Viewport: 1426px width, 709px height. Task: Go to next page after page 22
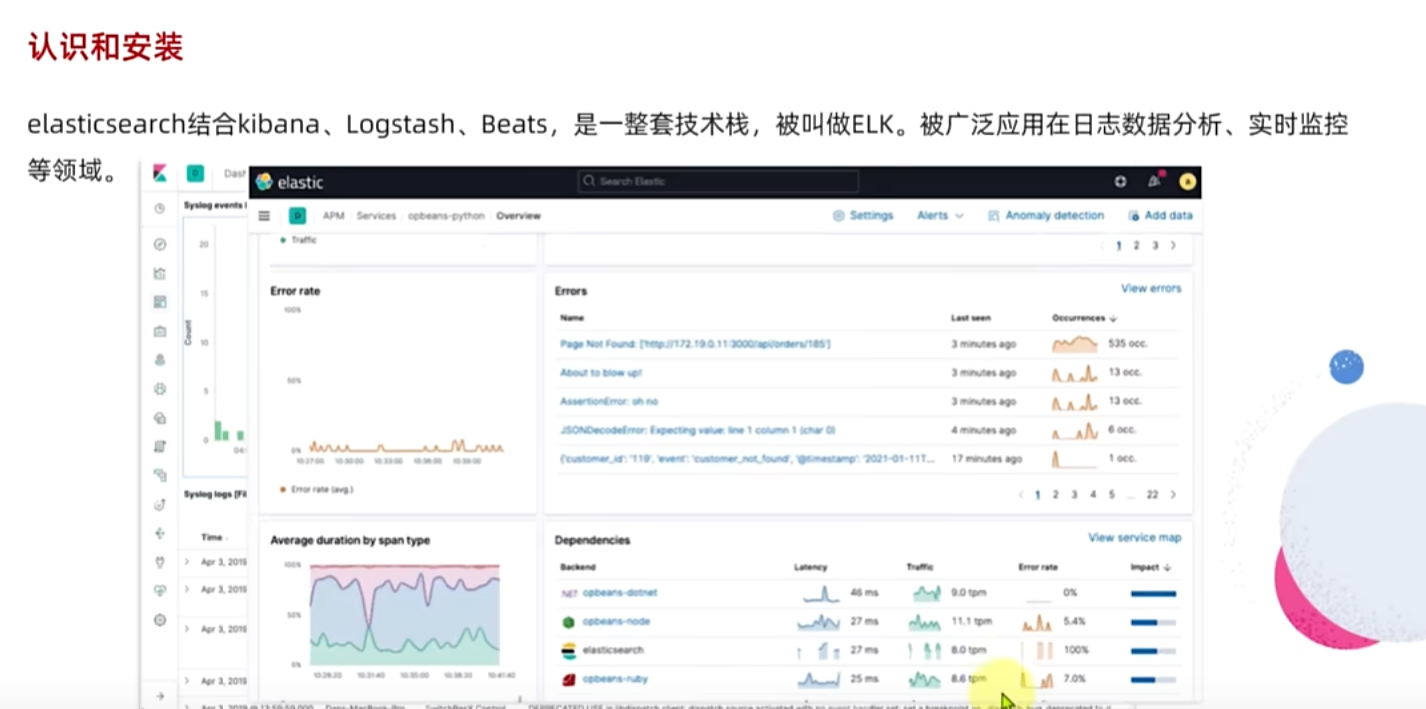pyautogui.click(x=1173, y=495)
